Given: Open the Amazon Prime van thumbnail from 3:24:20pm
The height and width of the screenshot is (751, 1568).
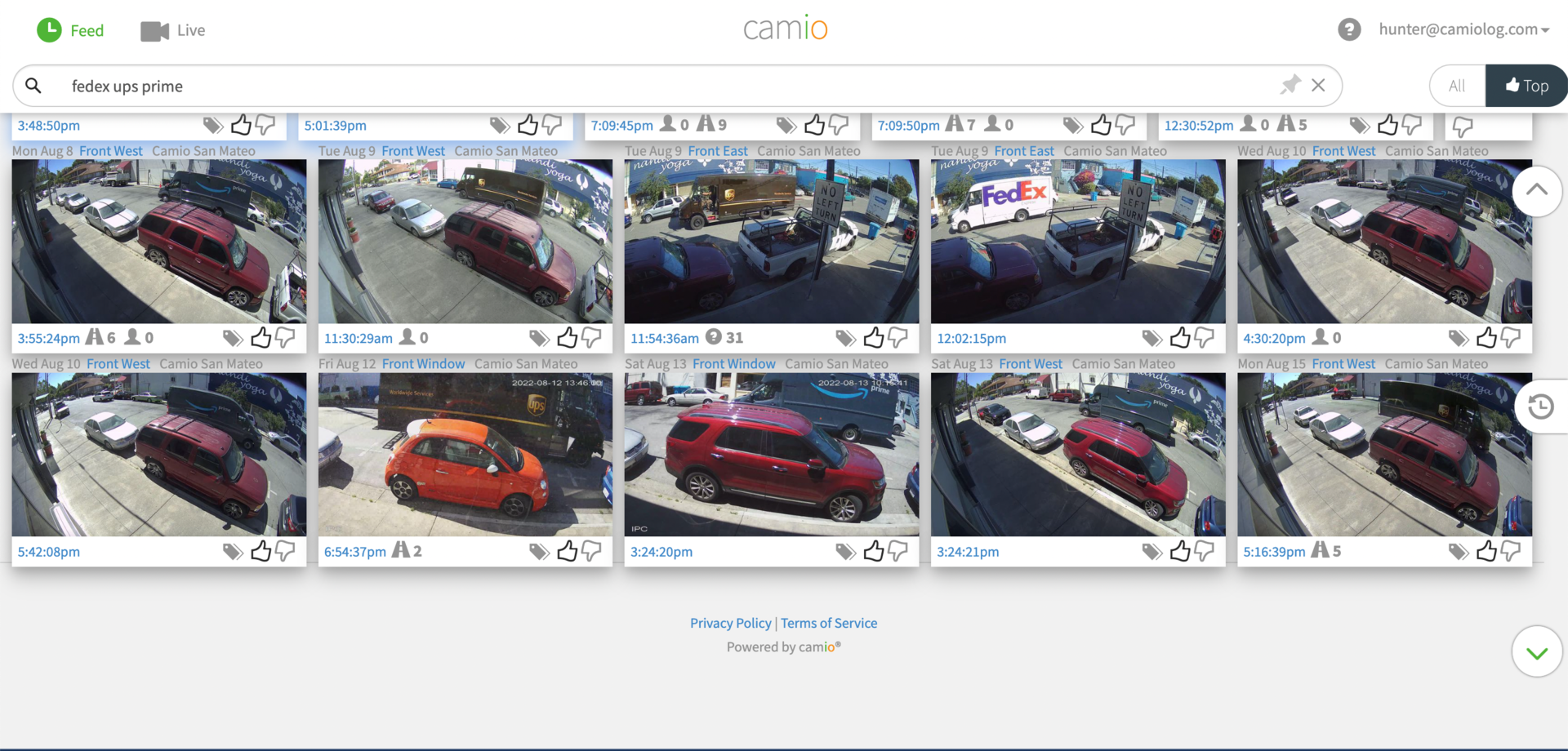Looking at the screenshot, I should (x=771, y=455).
